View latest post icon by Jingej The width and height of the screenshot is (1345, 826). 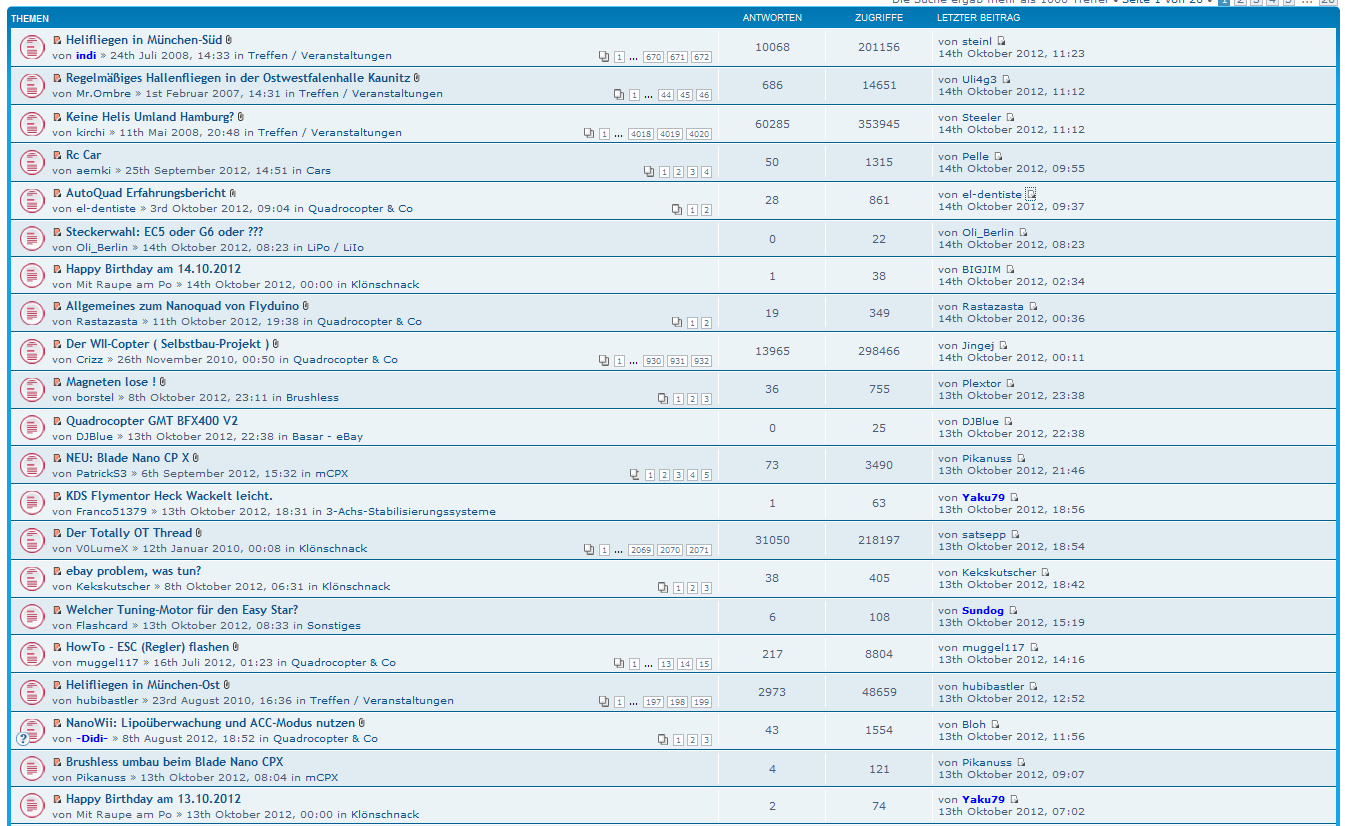coord(1004,345)
